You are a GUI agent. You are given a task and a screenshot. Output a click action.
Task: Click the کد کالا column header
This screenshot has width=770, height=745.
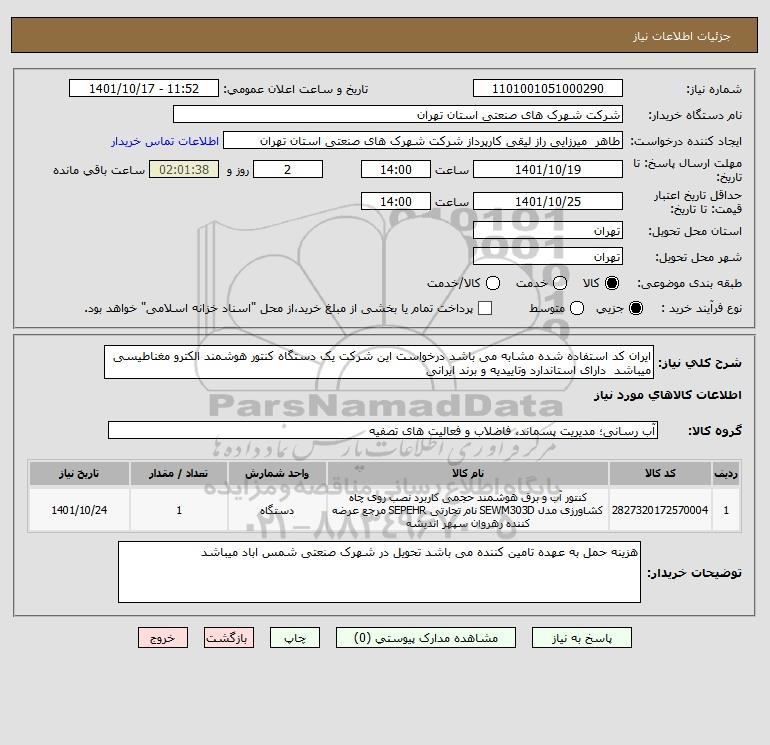tap(660, 473)
